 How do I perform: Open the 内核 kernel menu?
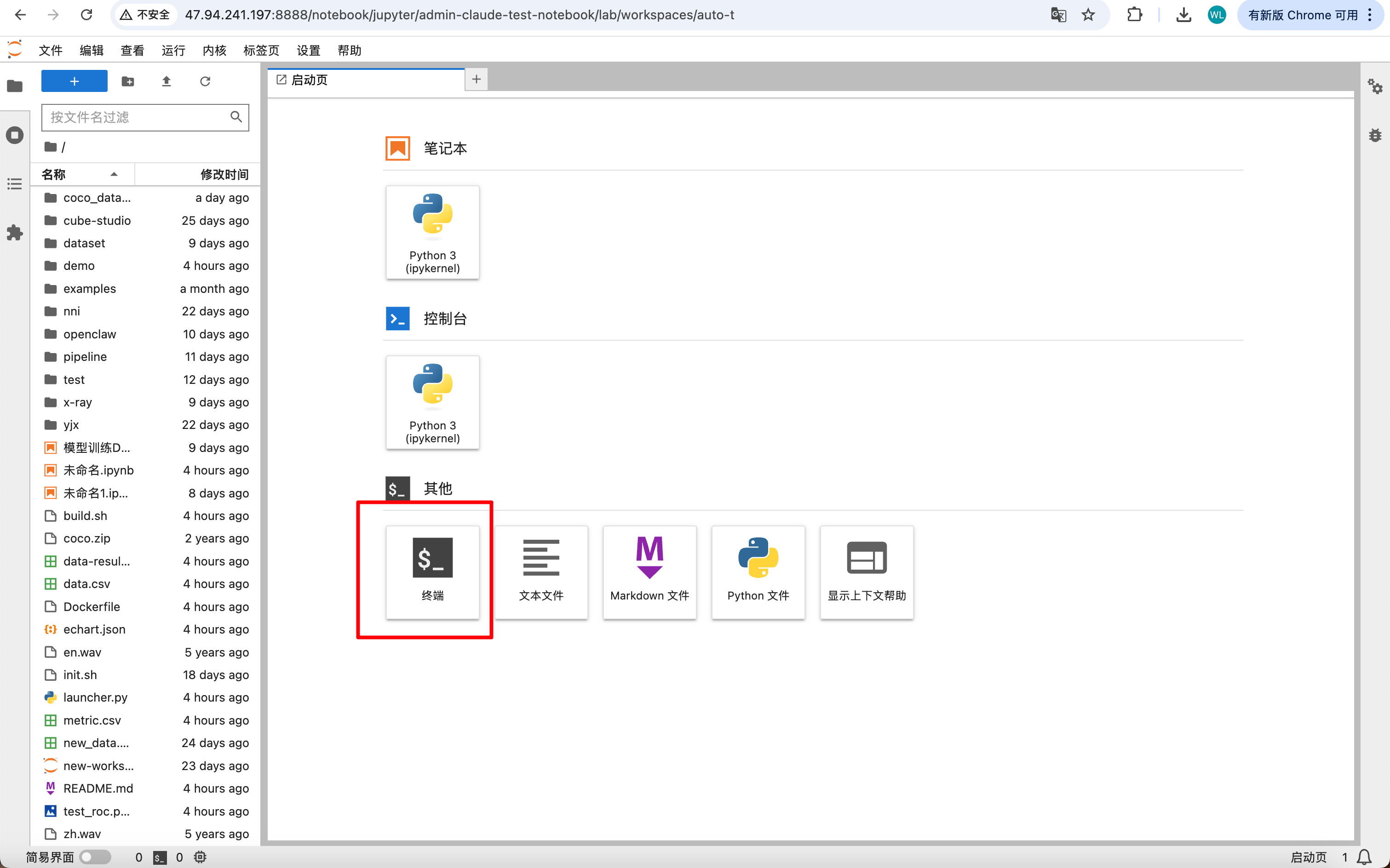[x=215, y=51]
